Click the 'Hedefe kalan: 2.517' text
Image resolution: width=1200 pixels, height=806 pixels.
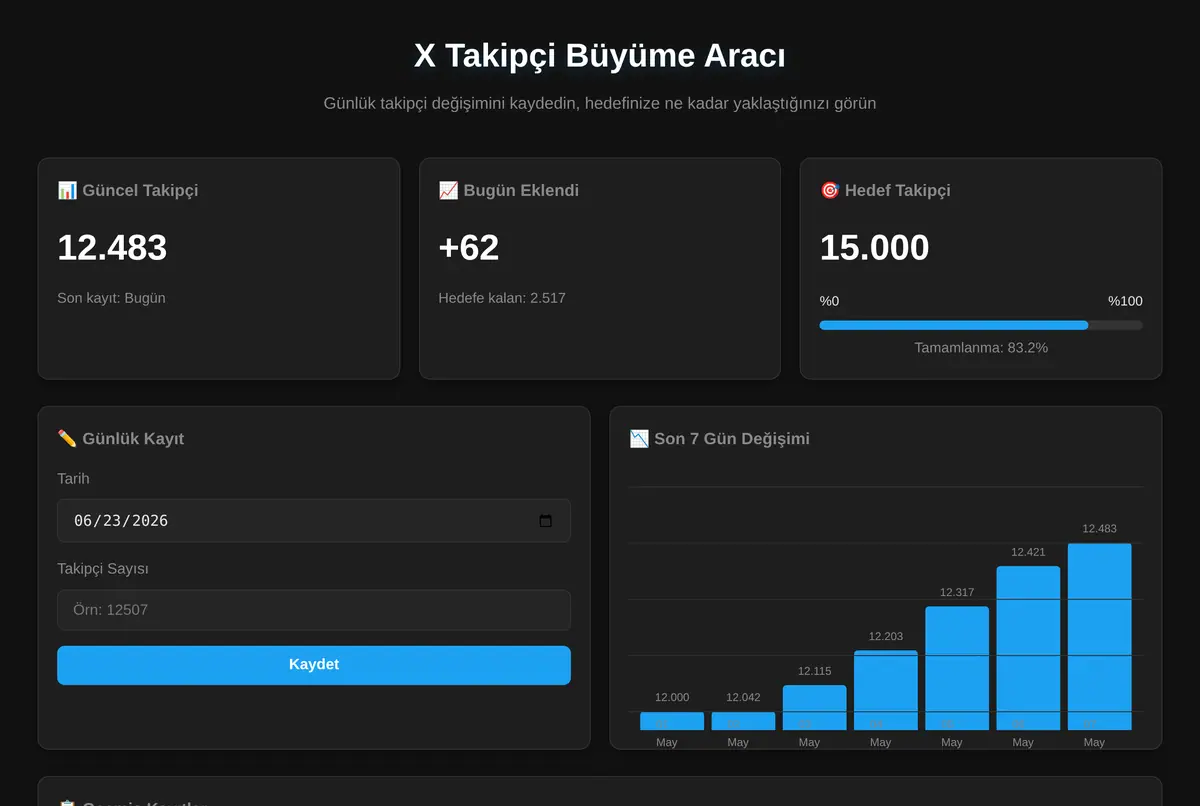click(502, 298)
